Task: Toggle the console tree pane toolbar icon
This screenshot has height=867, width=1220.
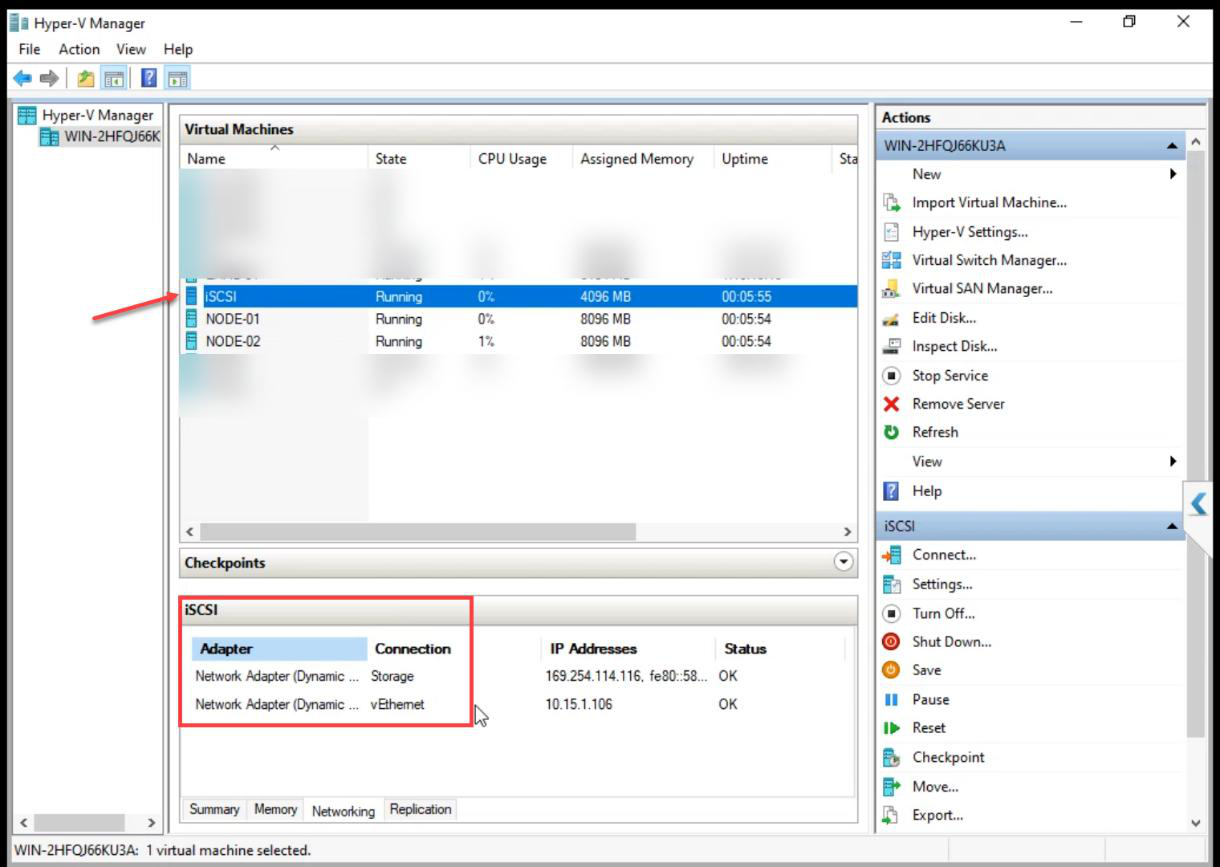Action: [x=113, y=78]
